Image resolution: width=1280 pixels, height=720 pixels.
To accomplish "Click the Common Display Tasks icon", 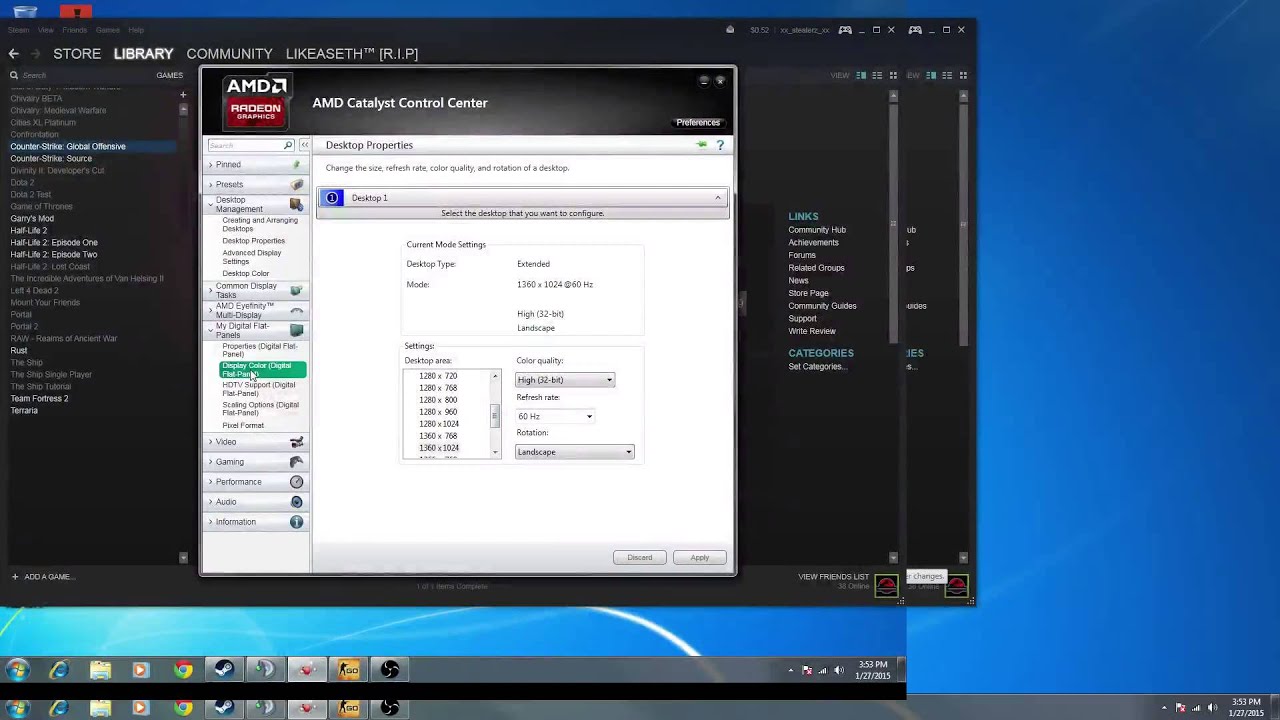I will pos(296,290).
